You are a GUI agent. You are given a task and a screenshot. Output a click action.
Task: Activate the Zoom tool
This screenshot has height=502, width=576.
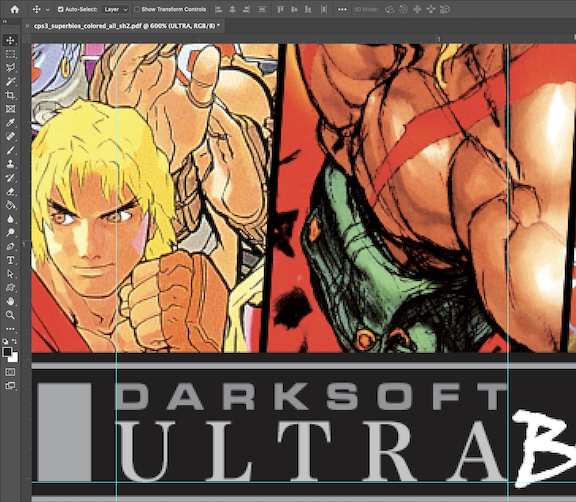(x=10, y=315)
